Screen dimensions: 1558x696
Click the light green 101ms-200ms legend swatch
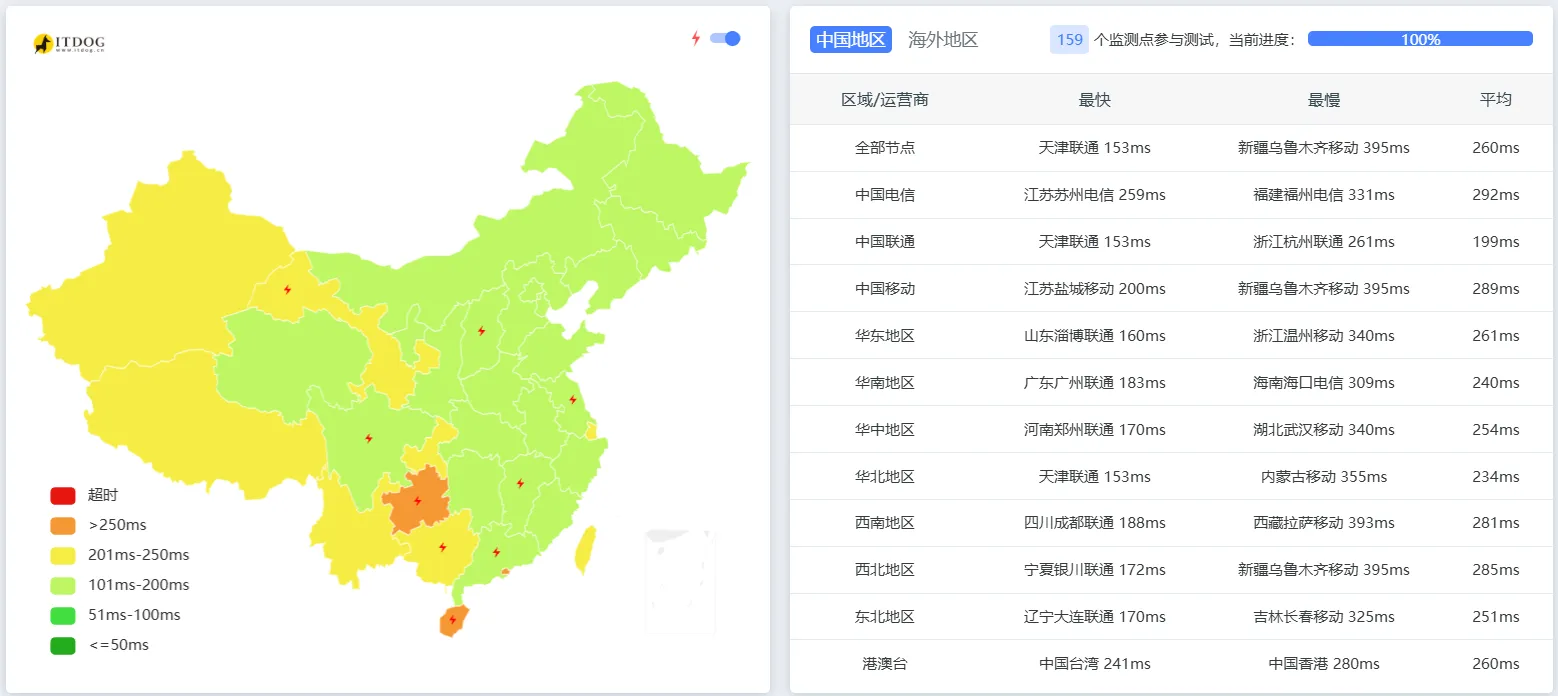pos(62,585)
